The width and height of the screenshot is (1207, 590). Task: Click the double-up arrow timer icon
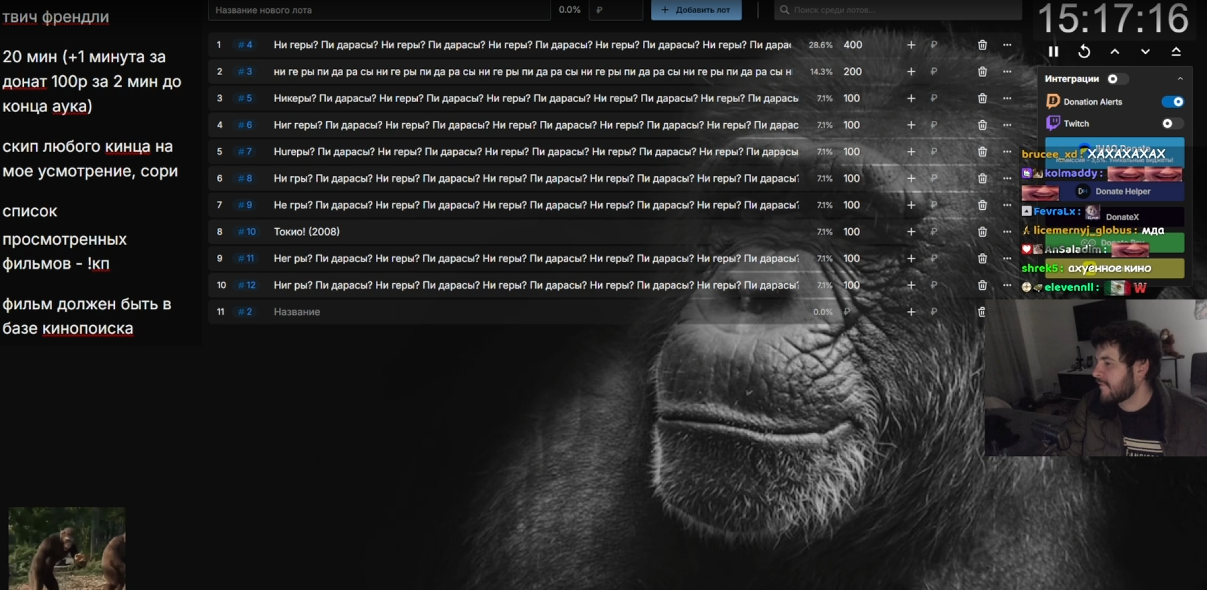(1176, 51)
